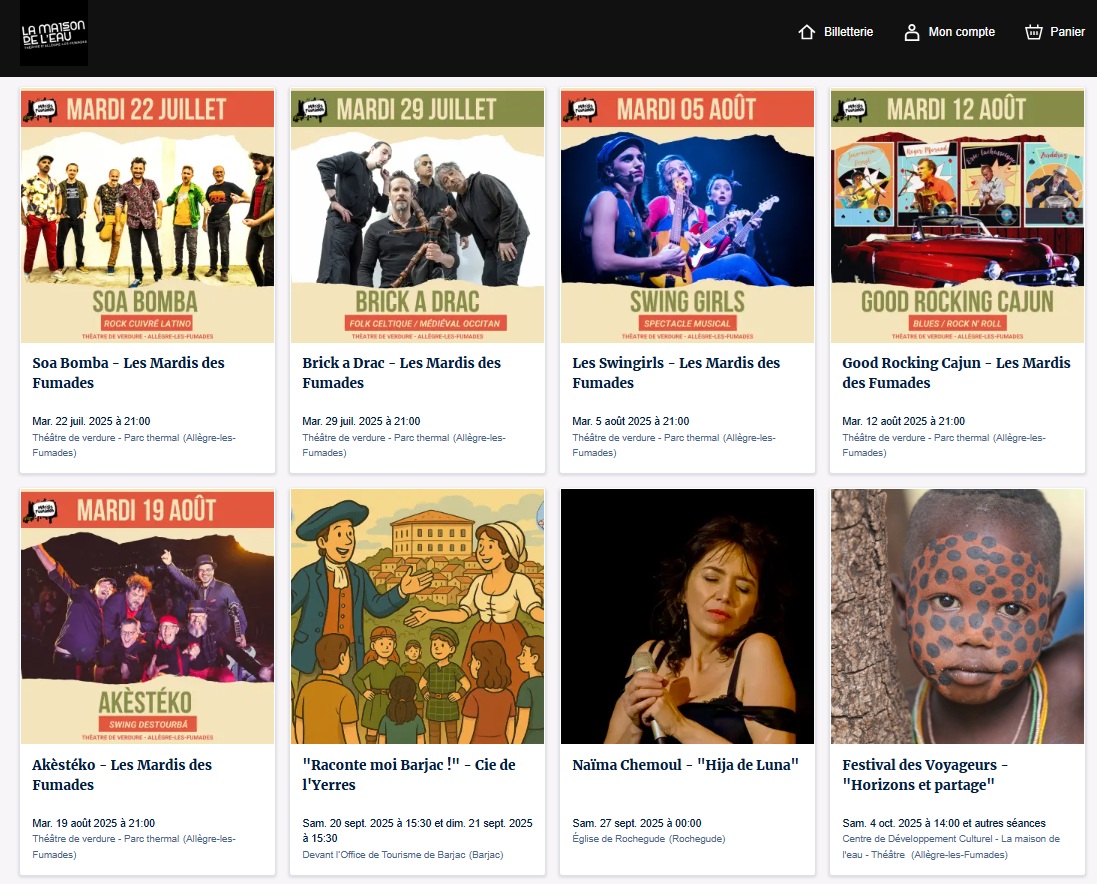Click the Raconte moi Barjac illustration
Screen dimensions: 1097x884
[417, 616]
